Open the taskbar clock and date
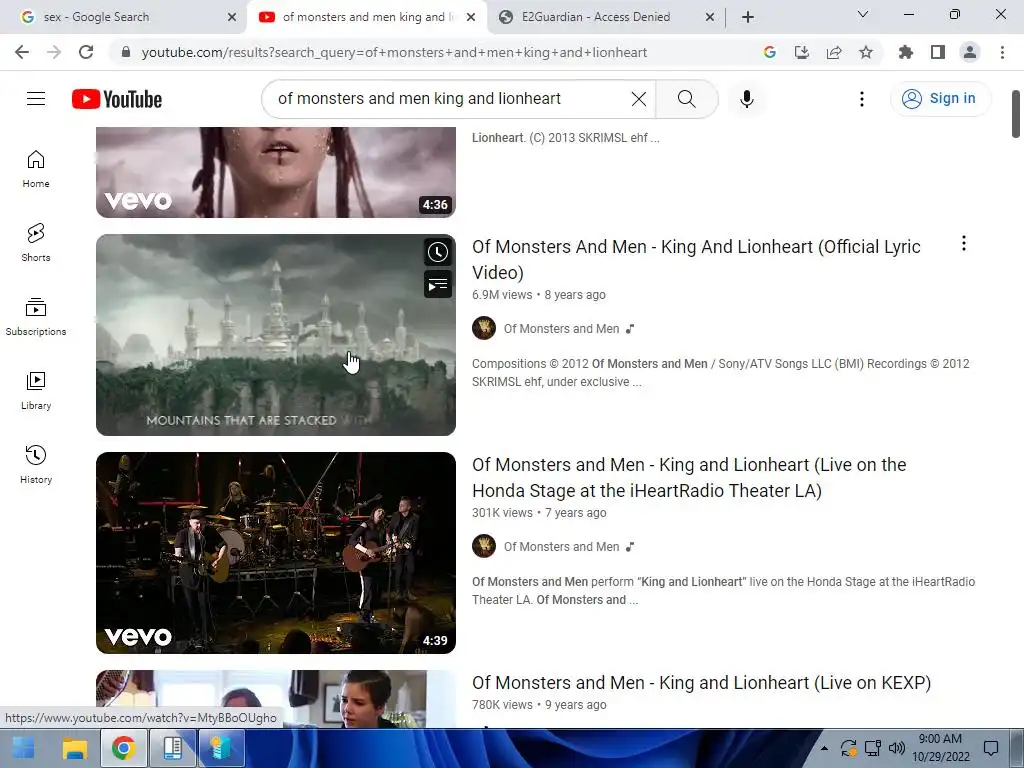Screen dimensions: 1024x768 point(940,748)
